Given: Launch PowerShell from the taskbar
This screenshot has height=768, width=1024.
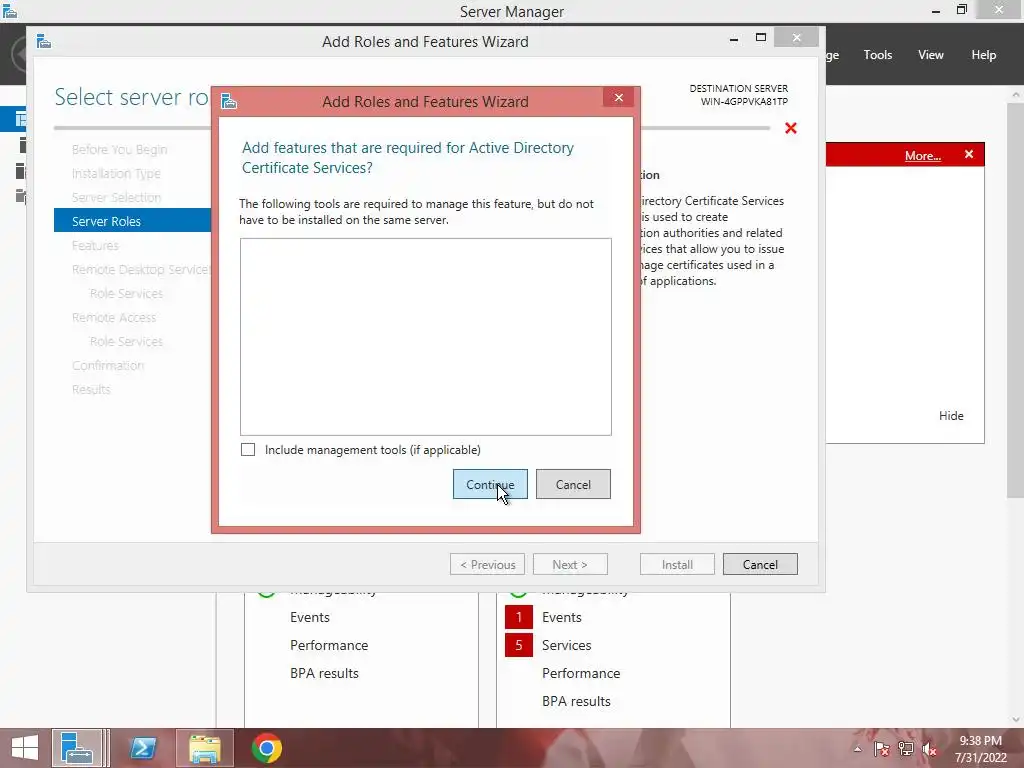Looking at the screenshot, I should (142, 748).
